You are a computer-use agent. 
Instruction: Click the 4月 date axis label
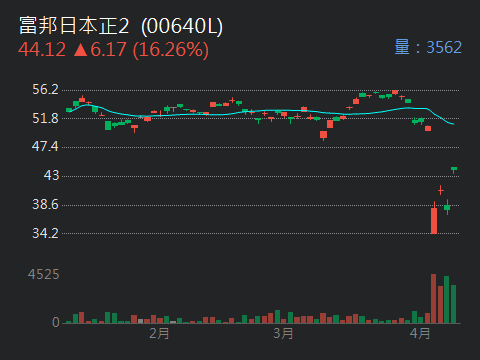pos(420,333)
